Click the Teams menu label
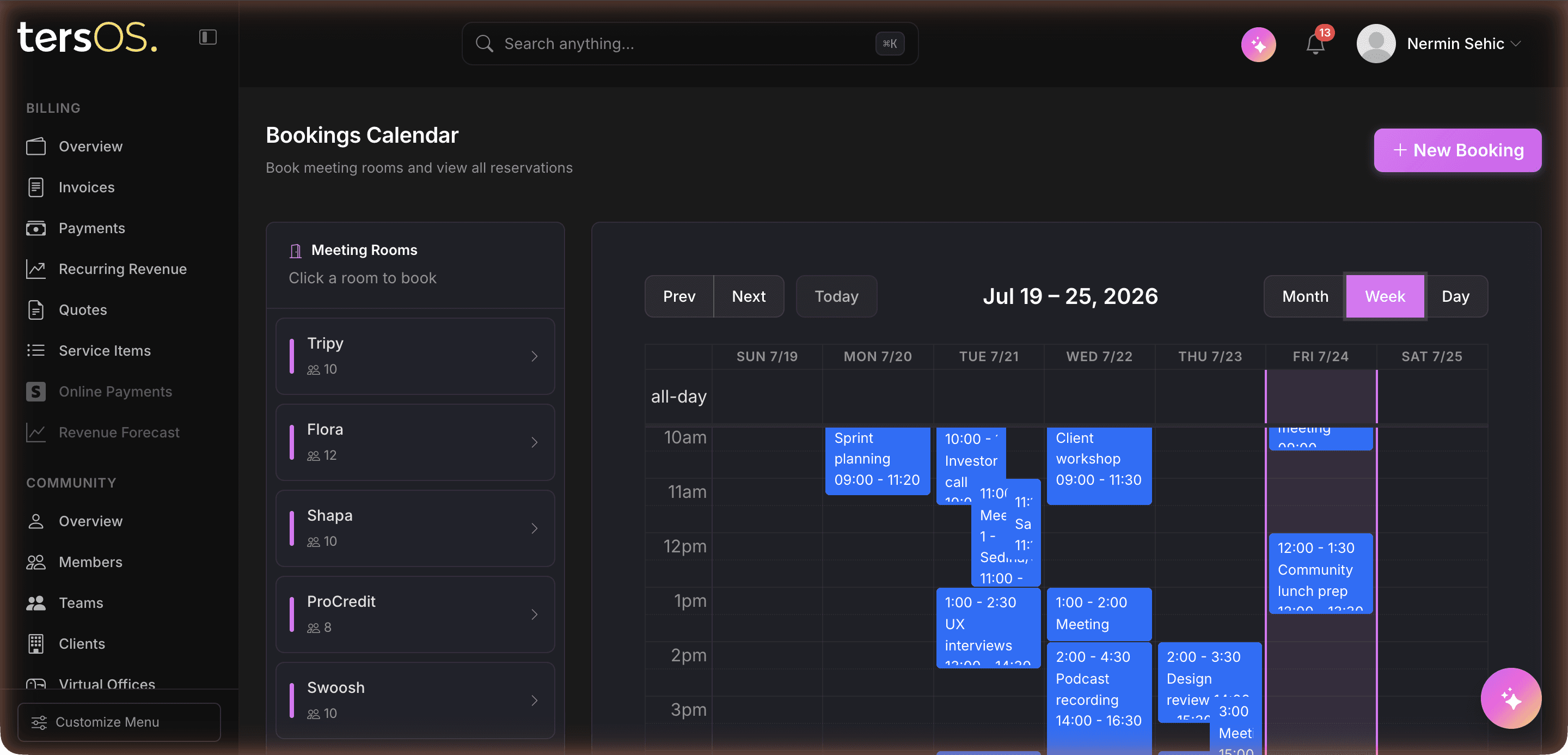The width and height of the screenshot is (1568, 755). point(81,603)
